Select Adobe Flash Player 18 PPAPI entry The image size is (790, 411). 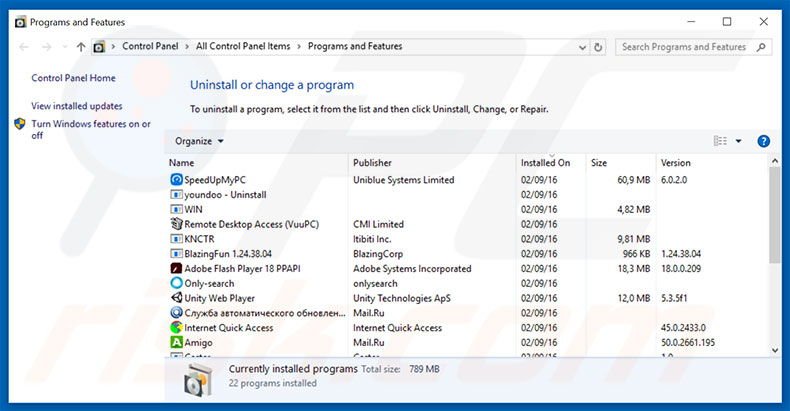[242, 268]
